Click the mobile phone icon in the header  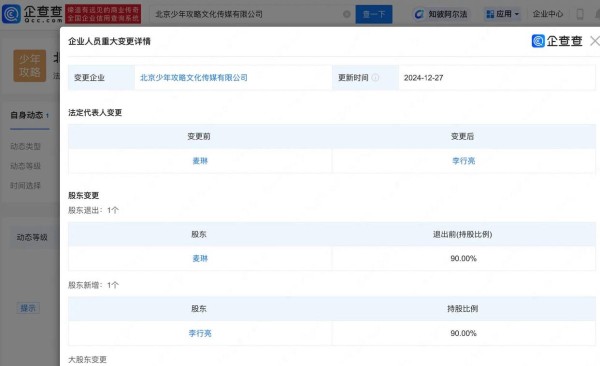click(580, 14)
